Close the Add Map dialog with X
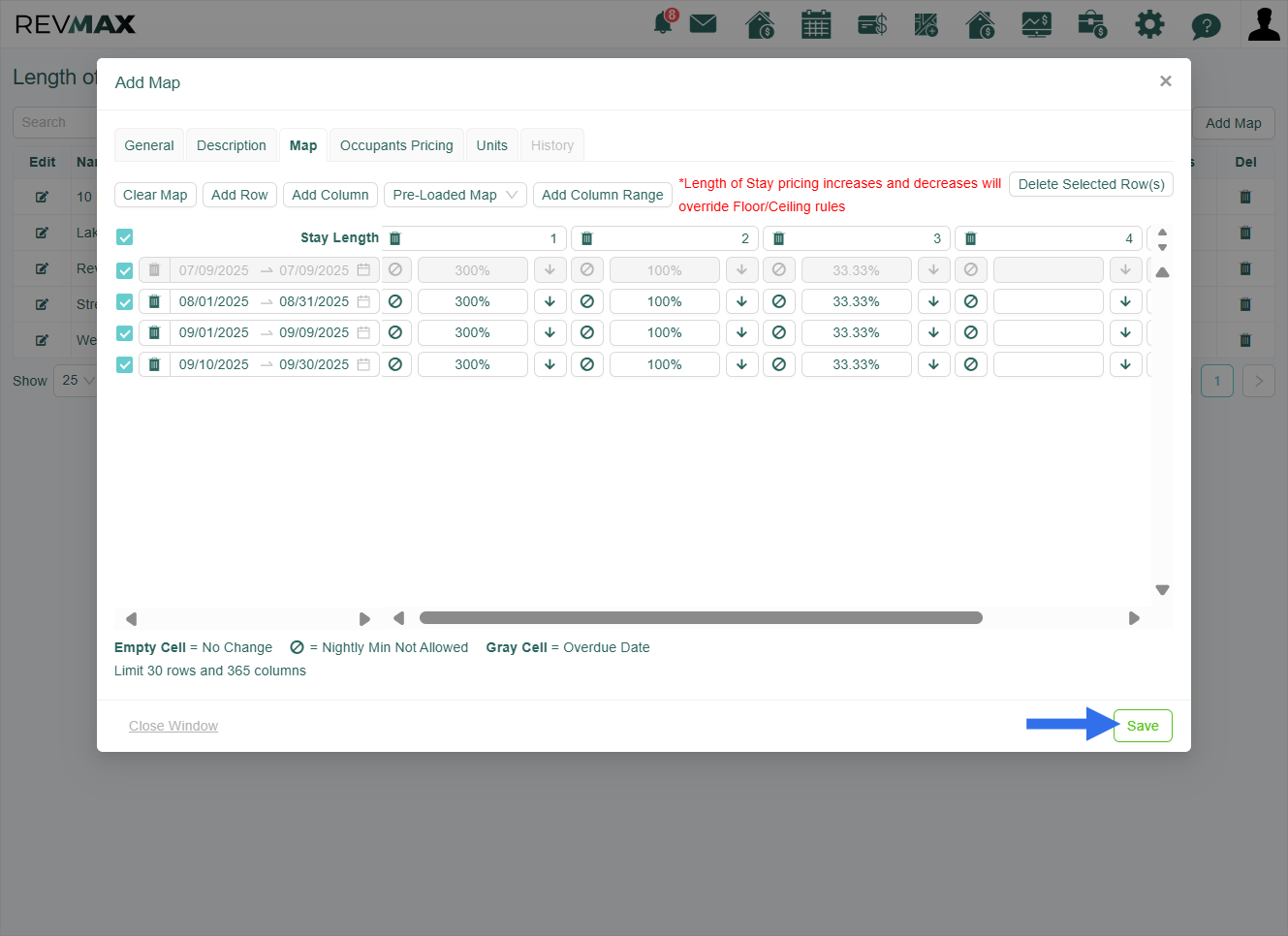 (1166, 81)
